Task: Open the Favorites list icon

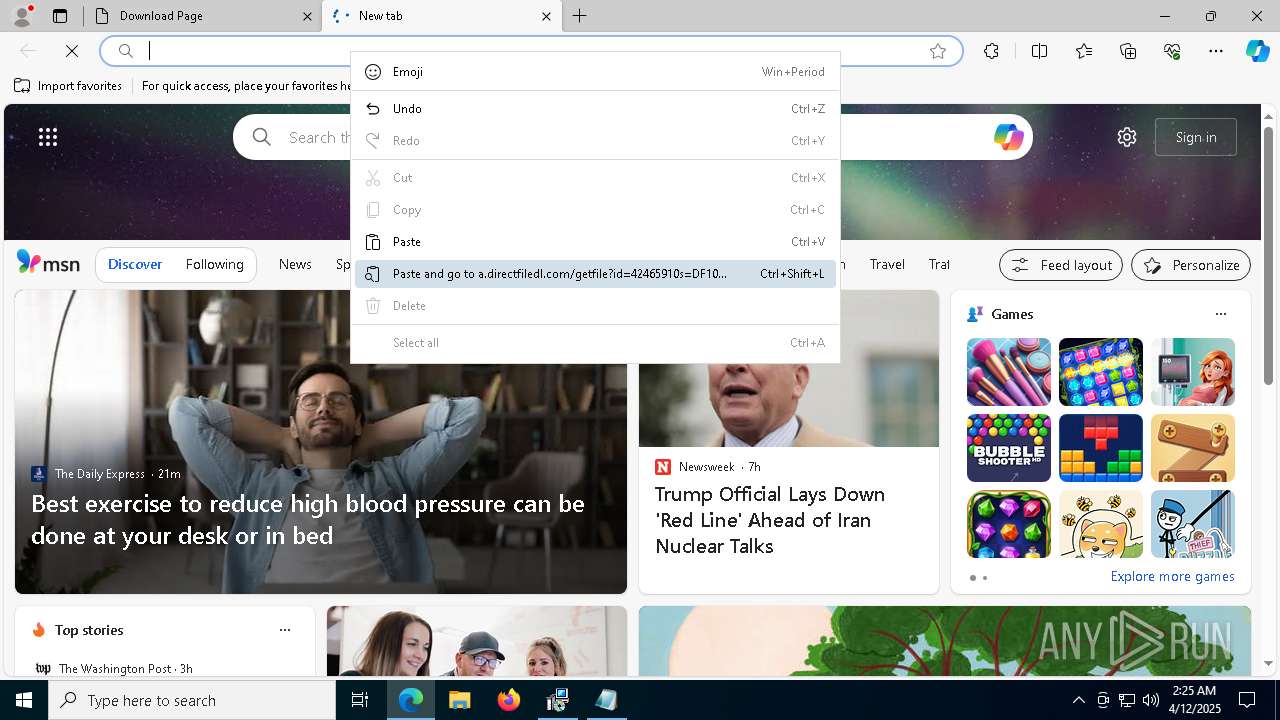Action: (1084, 51)
